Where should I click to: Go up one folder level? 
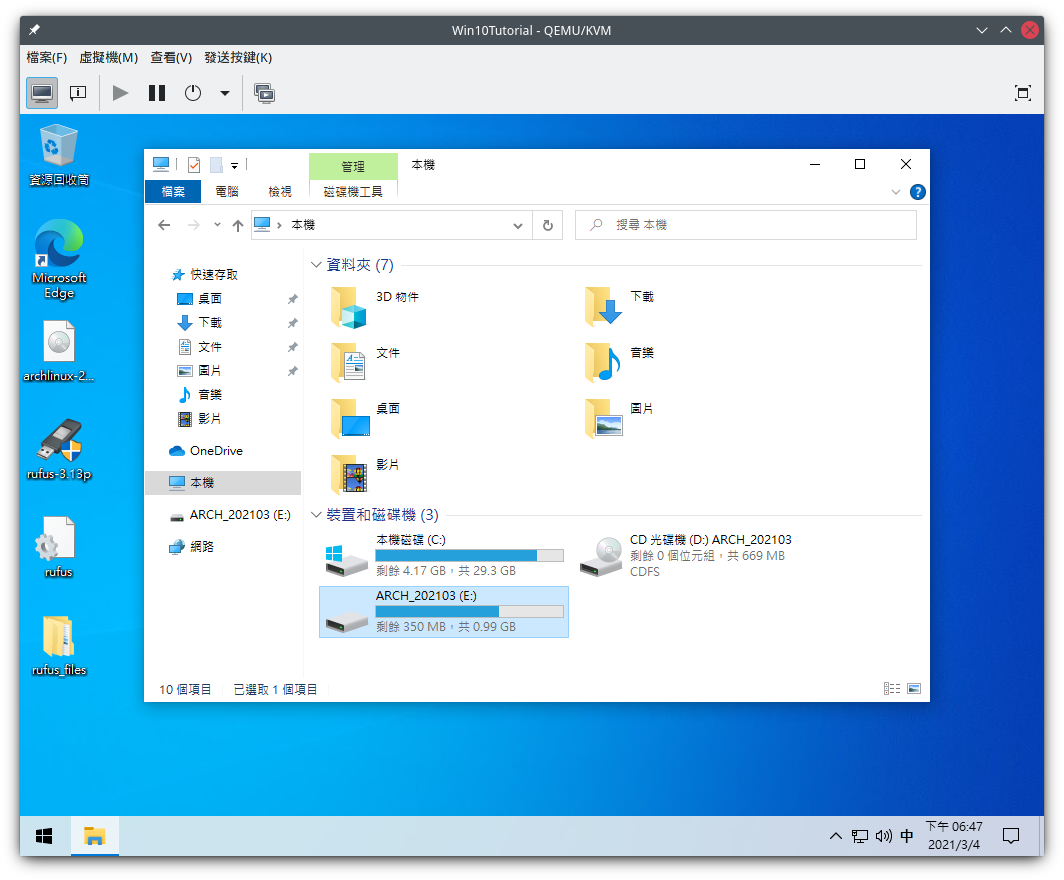pyautogui.click(x=238, y=225)
